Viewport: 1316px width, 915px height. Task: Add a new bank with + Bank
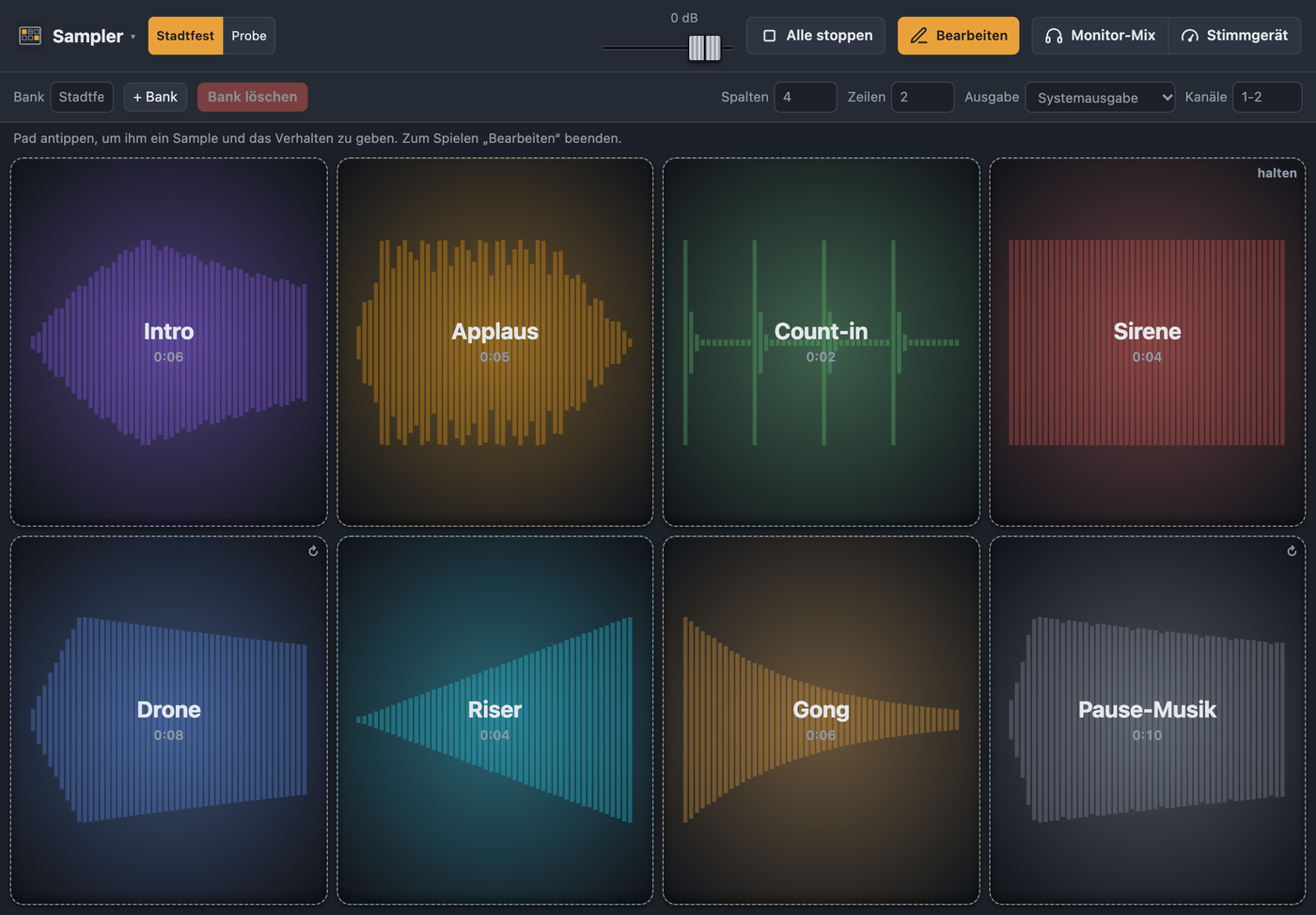155,97
